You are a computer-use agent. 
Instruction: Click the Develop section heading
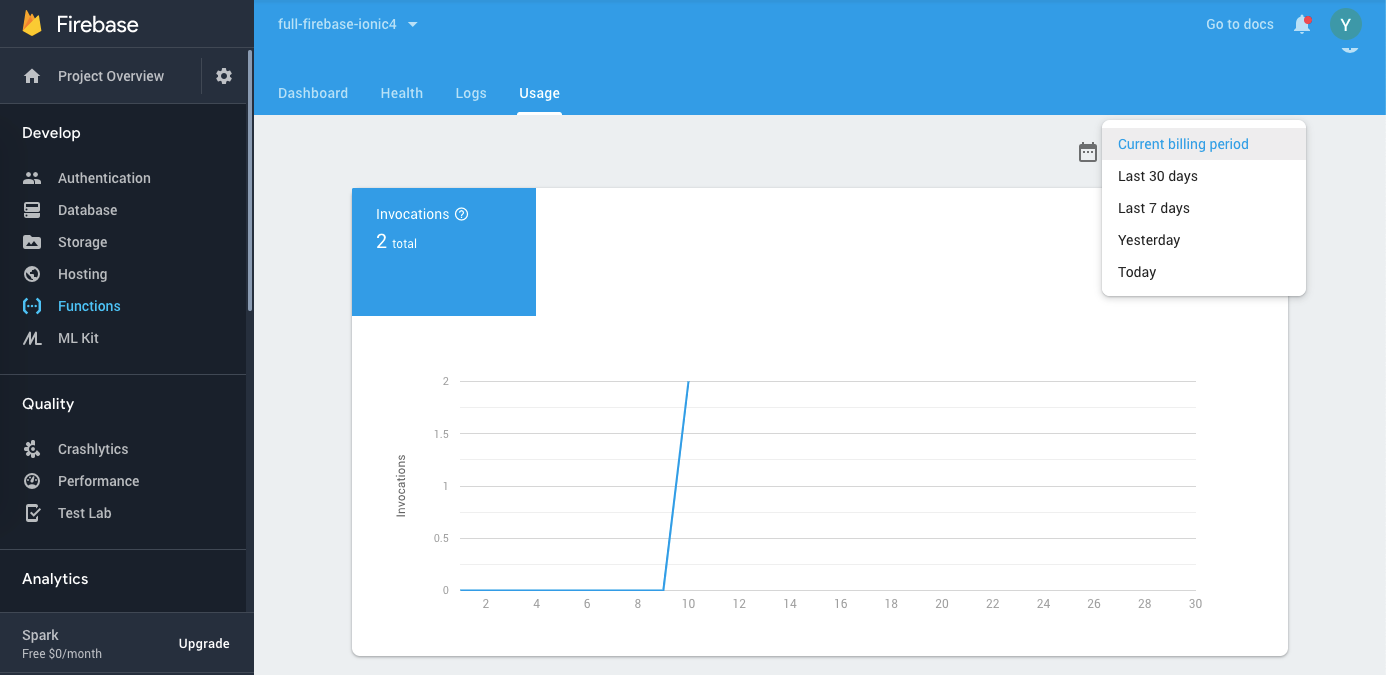pos(51,133)
